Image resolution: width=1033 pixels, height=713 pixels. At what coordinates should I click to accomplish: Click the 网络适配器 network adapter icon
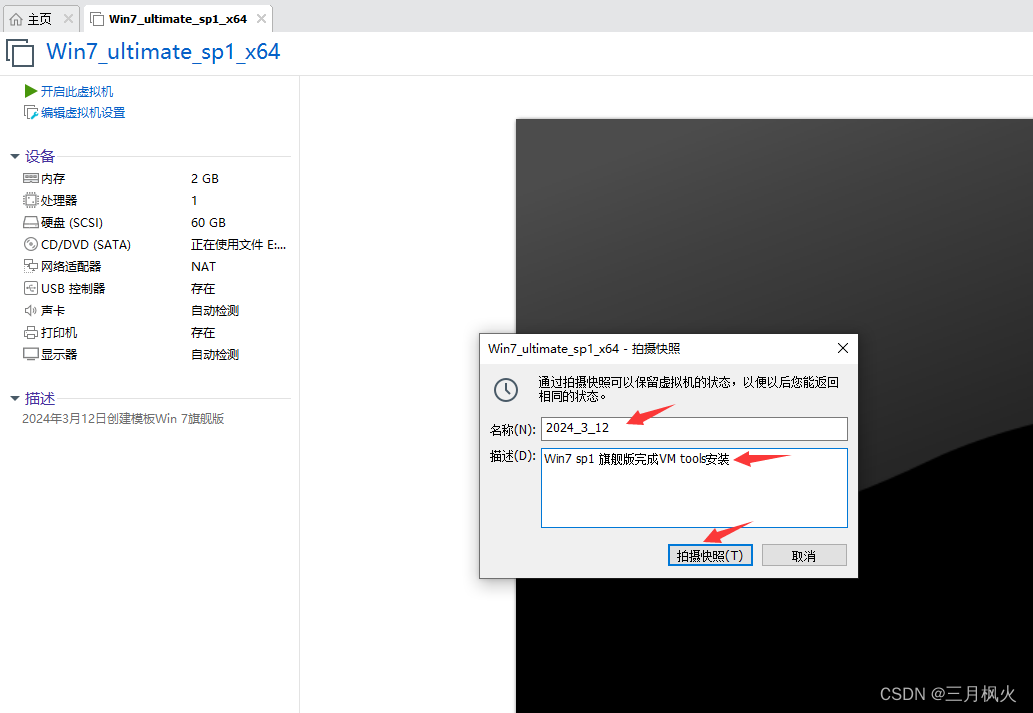coord(32,266)
